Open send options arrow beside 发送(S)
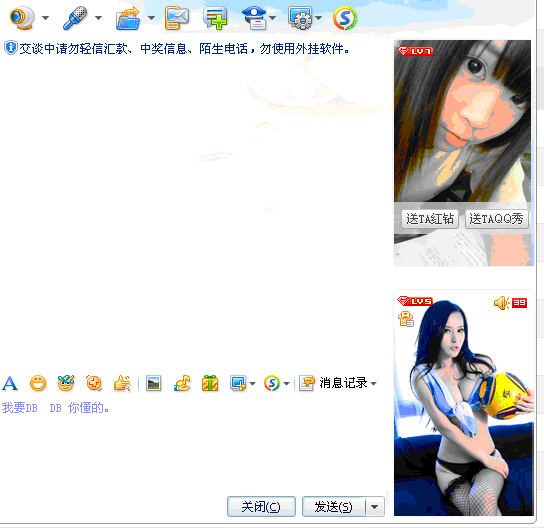The width and height of the screenshot is (544, 528). (x=375, y=507)
